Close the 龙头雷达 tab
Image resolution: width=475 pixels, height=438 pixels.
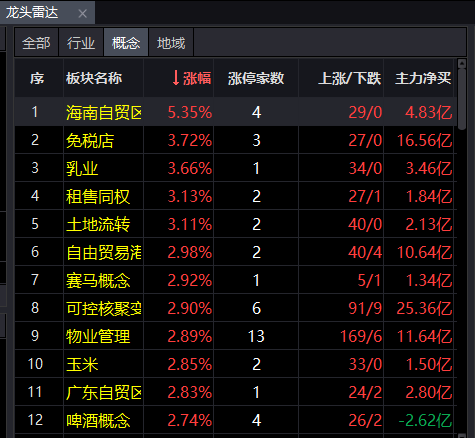point(82,14)
